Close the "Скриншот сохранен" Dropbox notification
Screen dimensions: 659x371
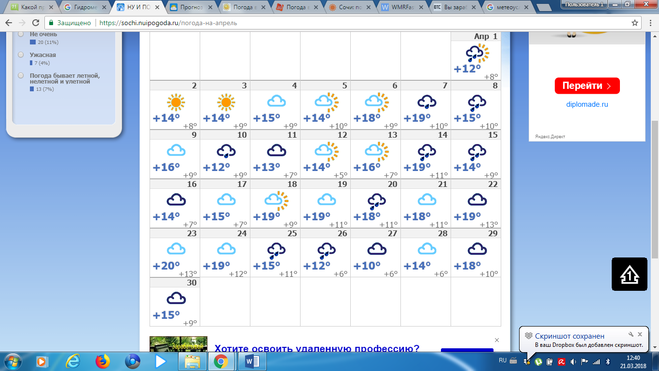tap(640, 334)
